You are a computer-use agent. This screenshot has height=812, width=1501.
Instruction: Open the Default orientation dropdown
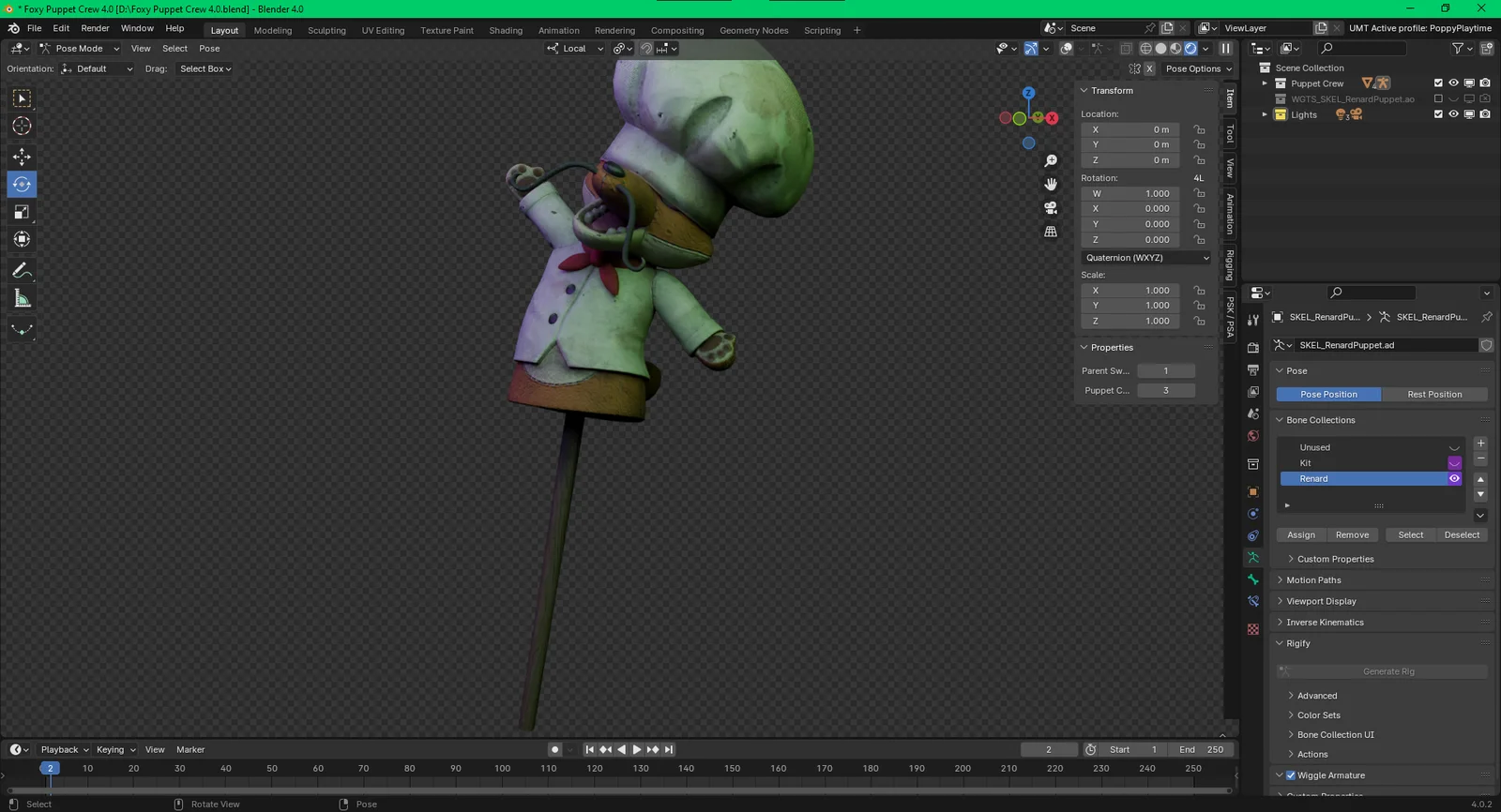point(98,68)
